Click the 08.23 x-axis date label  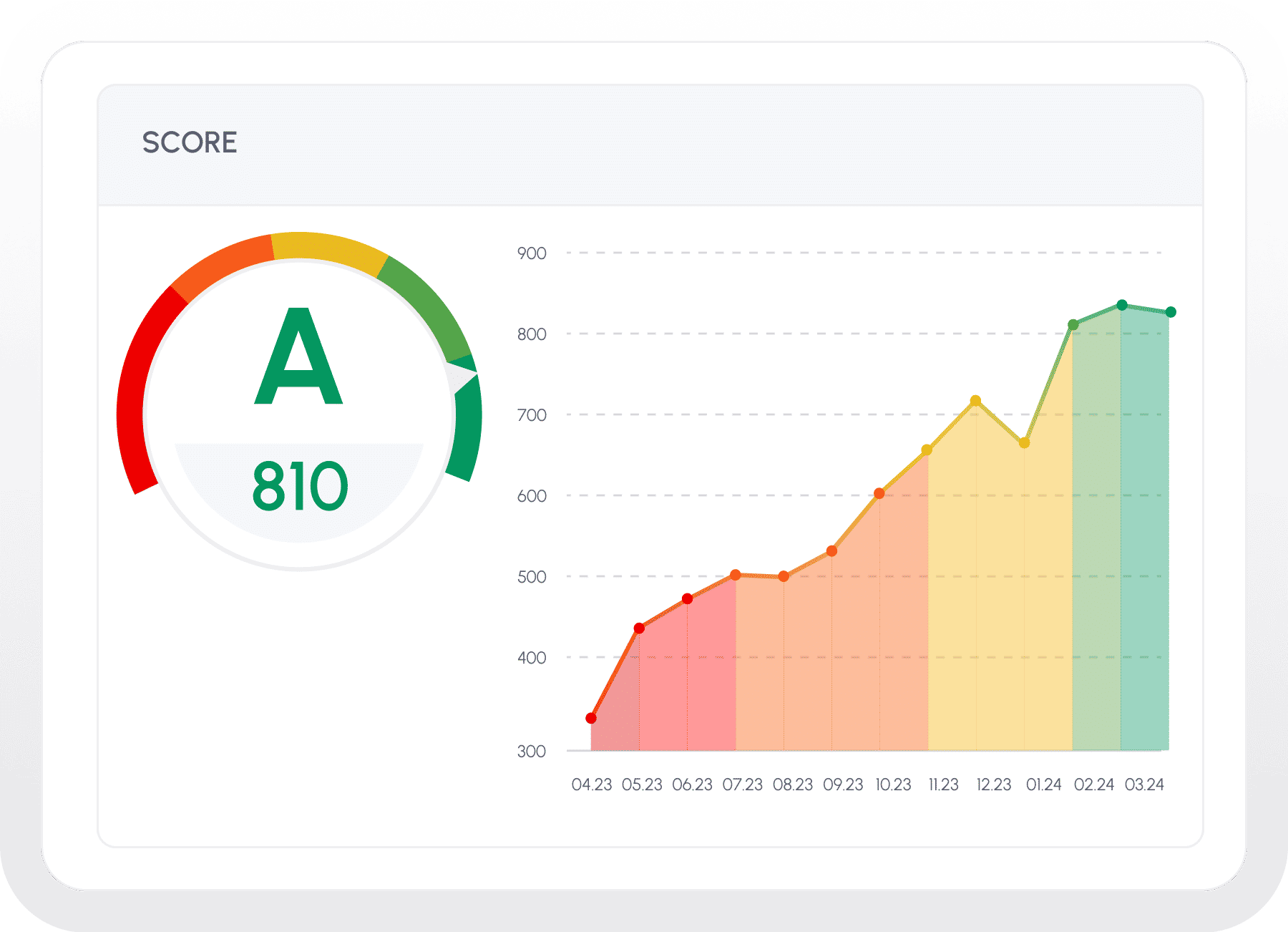[793, 785]
